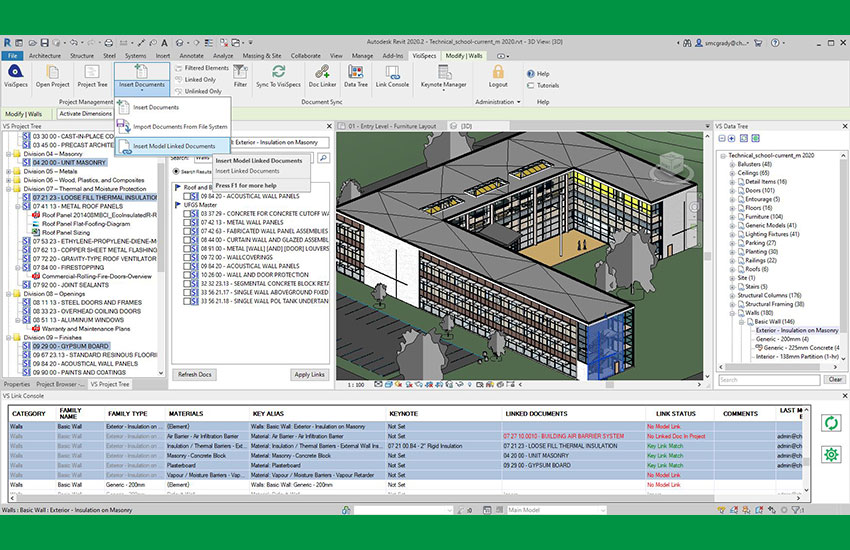
Task: Click the VisiSpecs ribbon icon
Action: [x=16, y=75]
